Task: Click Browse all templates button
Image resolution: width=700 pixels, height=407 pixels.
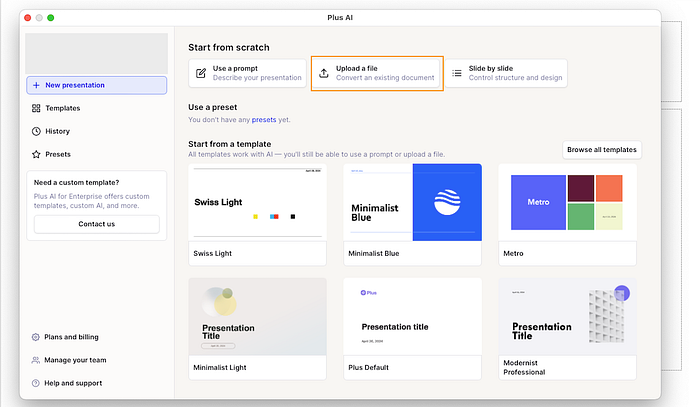Action: [x=602, y=150]
